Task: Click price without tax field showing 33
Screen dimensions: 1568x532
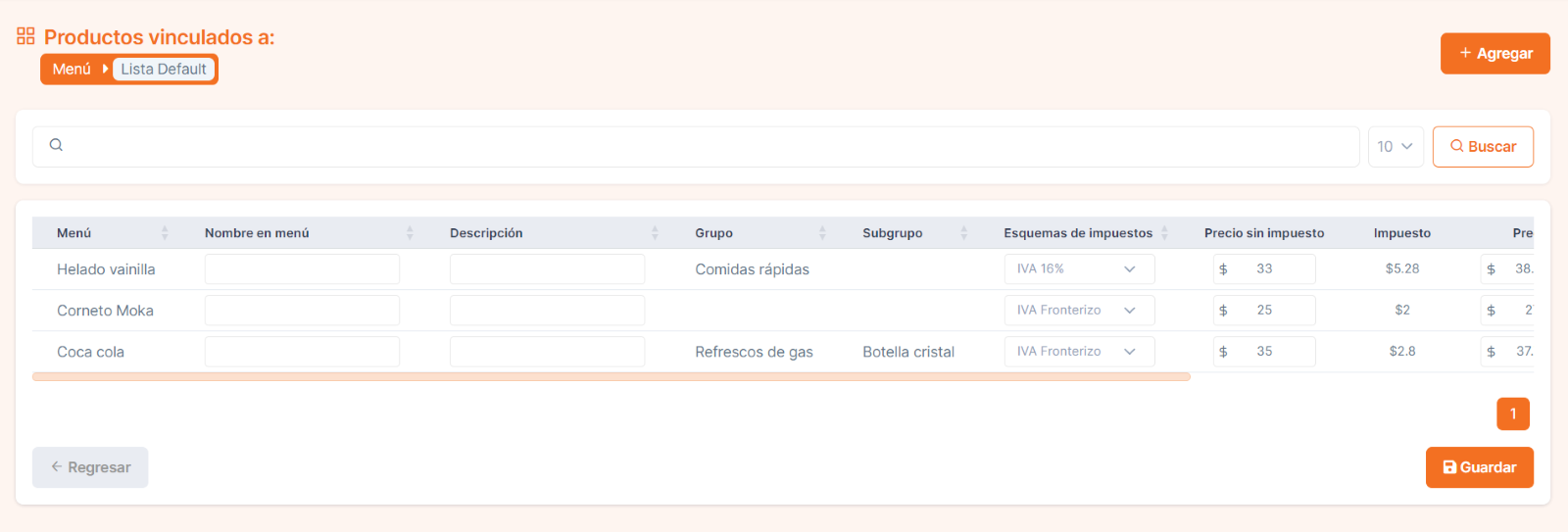Action: click(x=1264, y=268)
